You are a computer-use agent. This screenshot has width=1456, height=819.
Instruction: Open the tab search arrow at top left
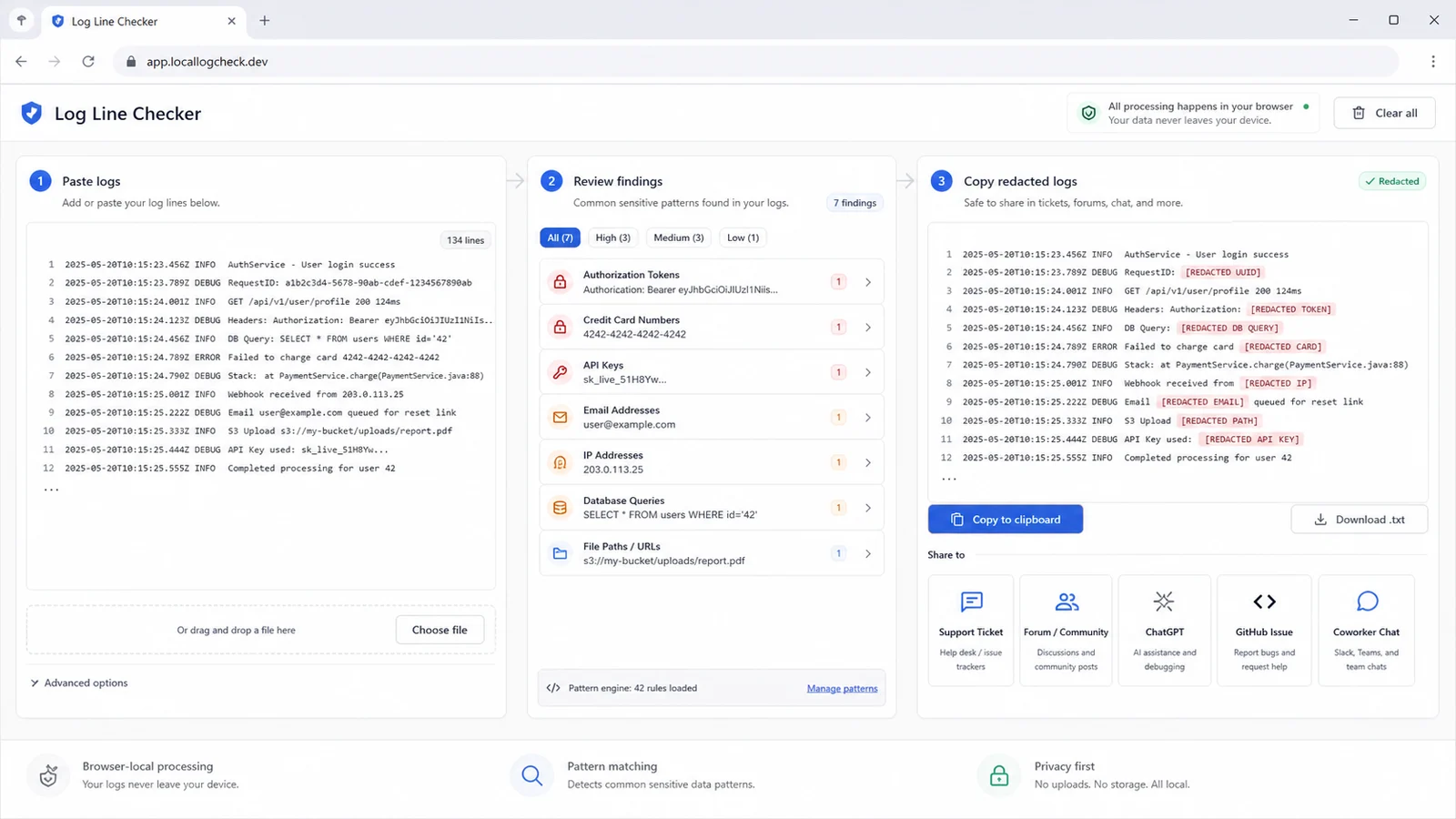coord(21,20)
